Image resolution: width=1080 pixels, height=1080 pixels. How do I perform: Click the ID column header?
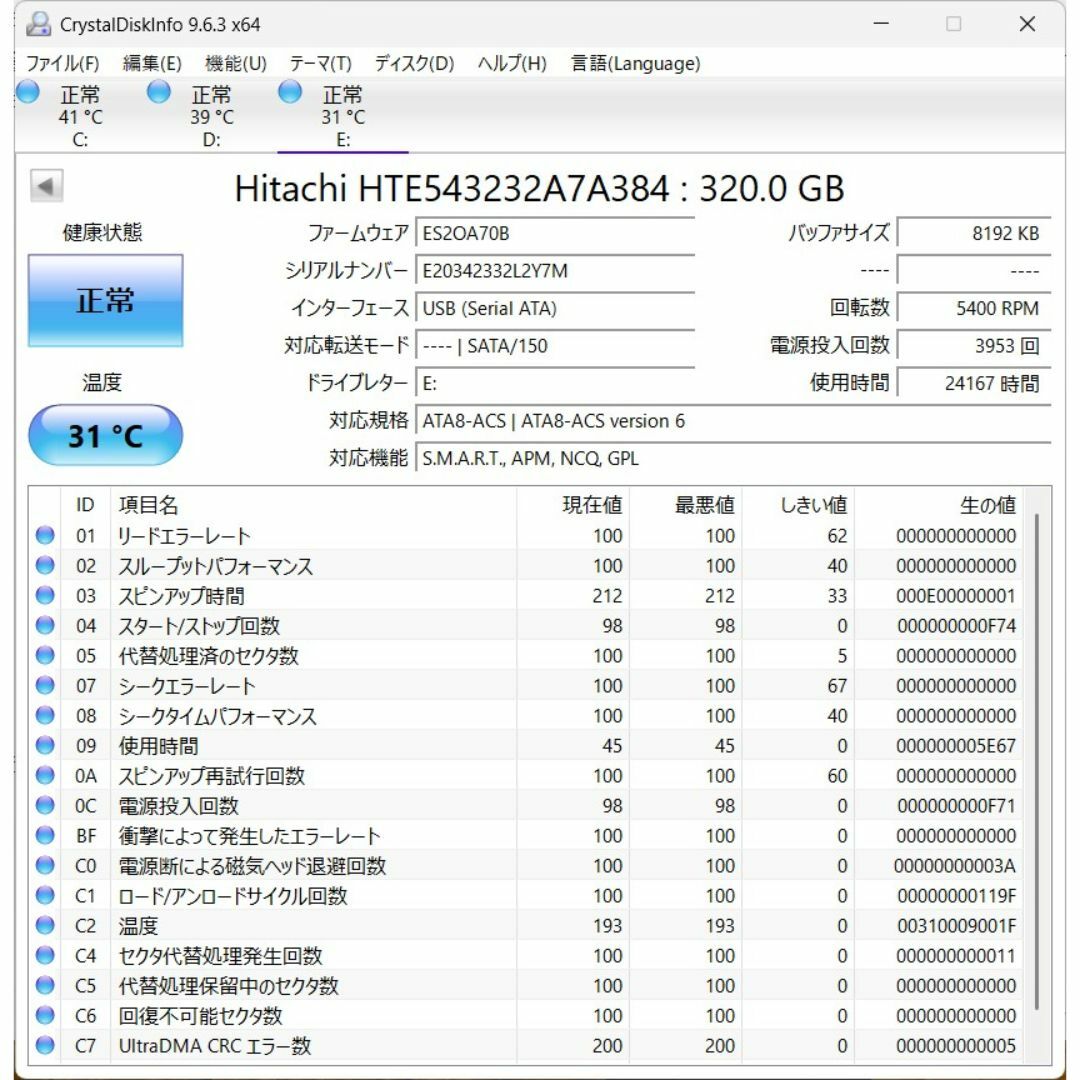click(x=85, y=505)
